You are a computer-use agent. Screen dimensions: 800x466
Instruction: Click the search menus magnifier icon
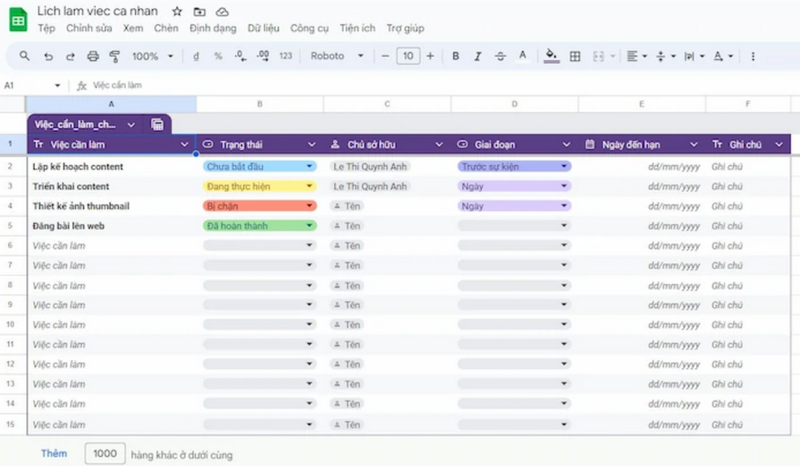pyautogui.click(x=24, y=57)
